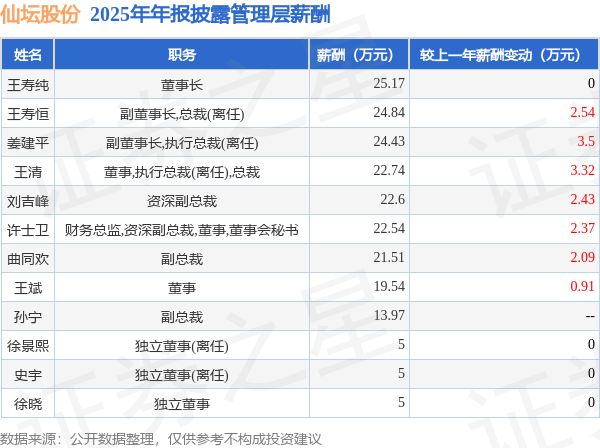Select the name cell 徐晓

28,404
